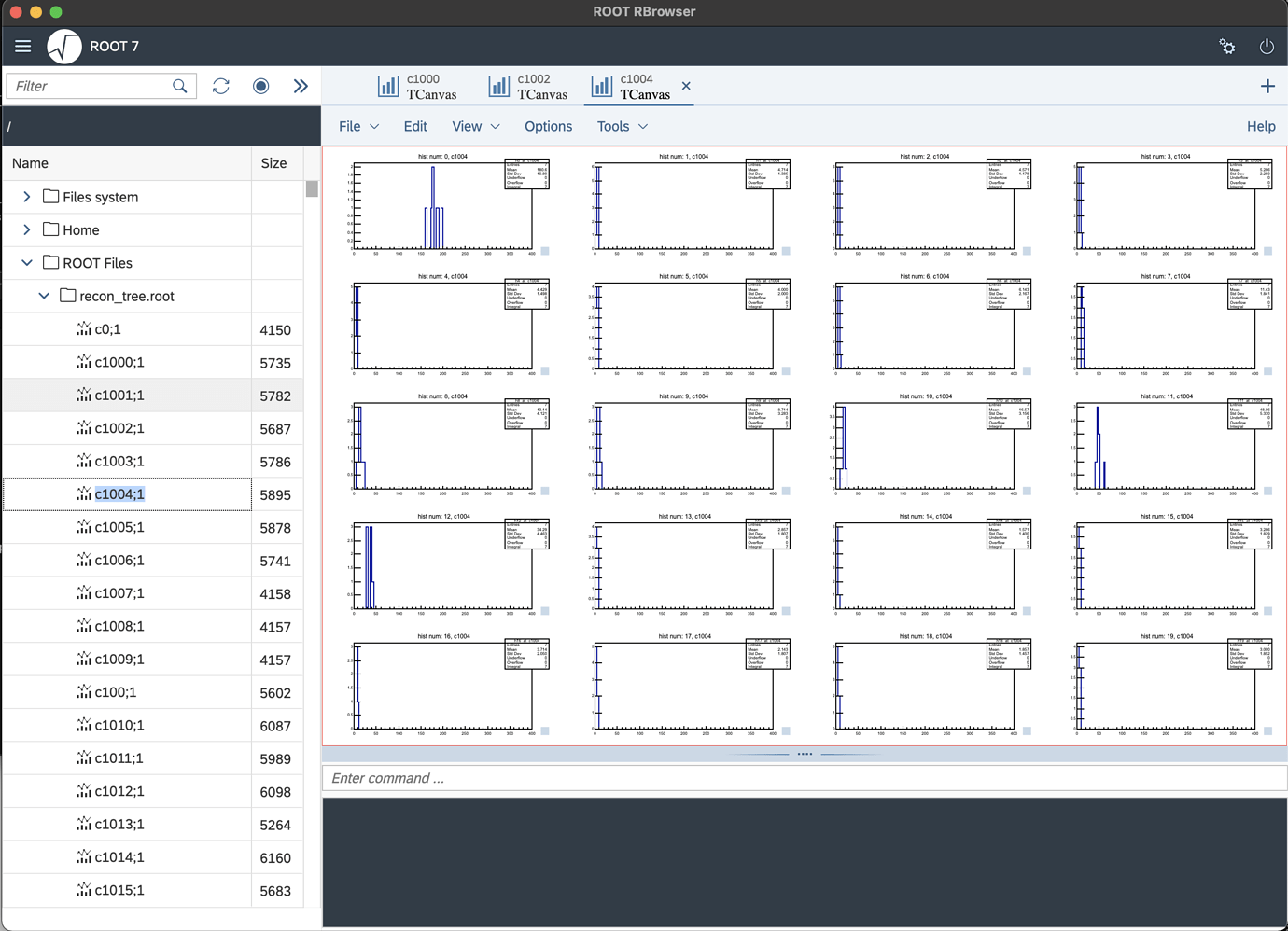The height and width of the screenshot is (931, 1288).
Task: Open the hamburger menu in ROOT 7 header
Action: click(x=23, y=47)
